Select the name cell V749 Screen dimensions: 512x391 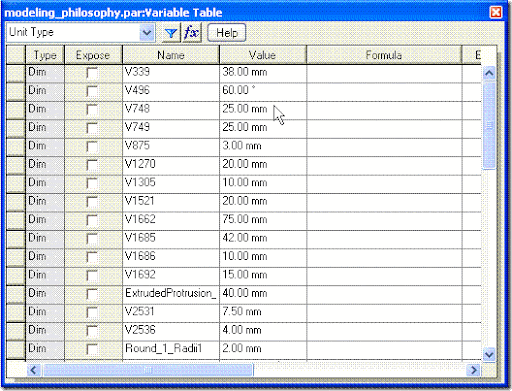(x=171, y=128)
